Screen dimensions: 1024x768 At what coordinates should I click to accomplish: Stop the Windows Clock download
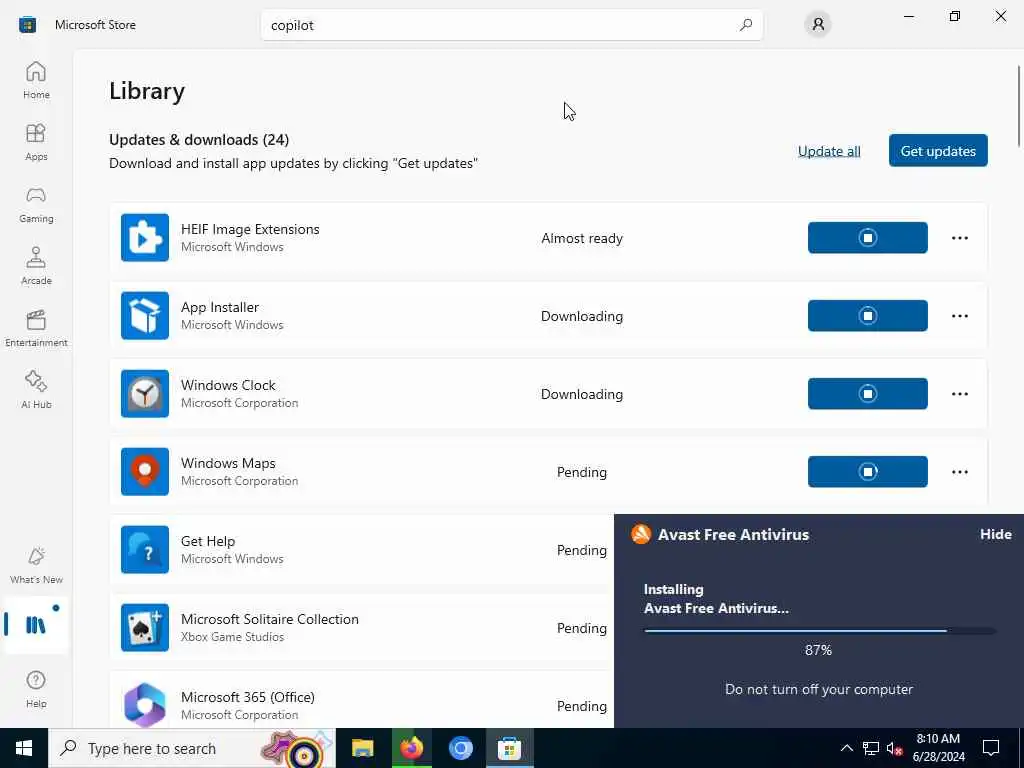(867, 394)
